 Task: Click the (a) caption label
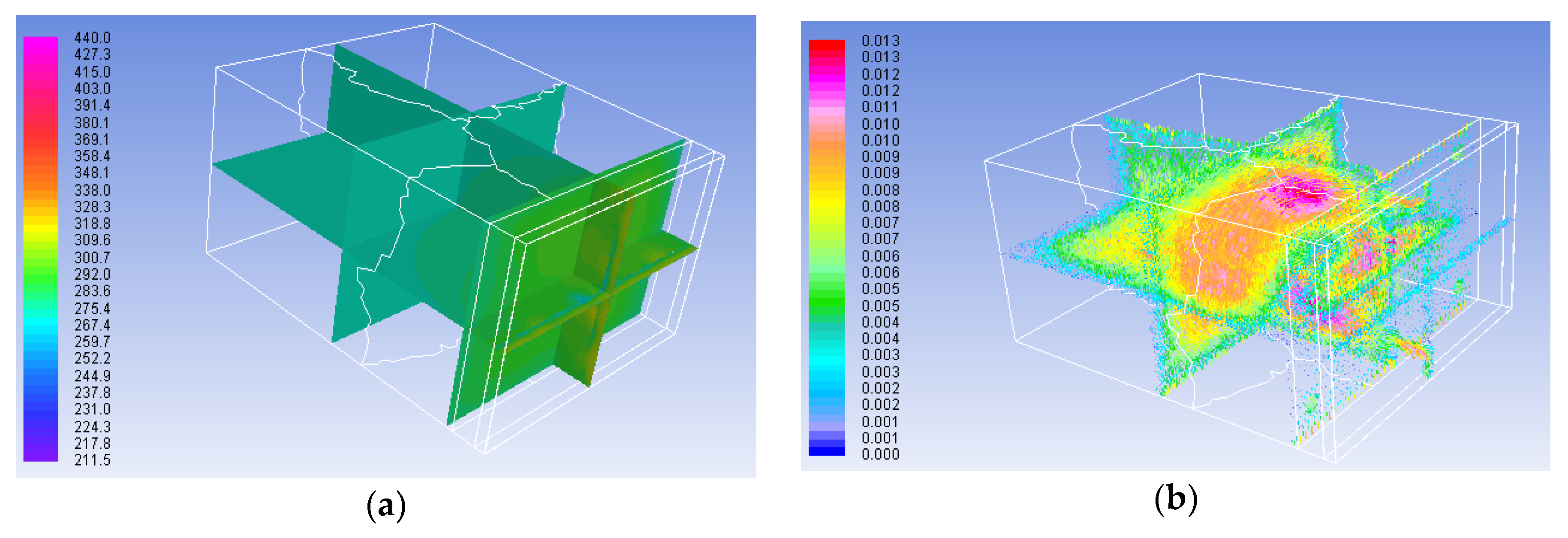(x=386, y=505)
